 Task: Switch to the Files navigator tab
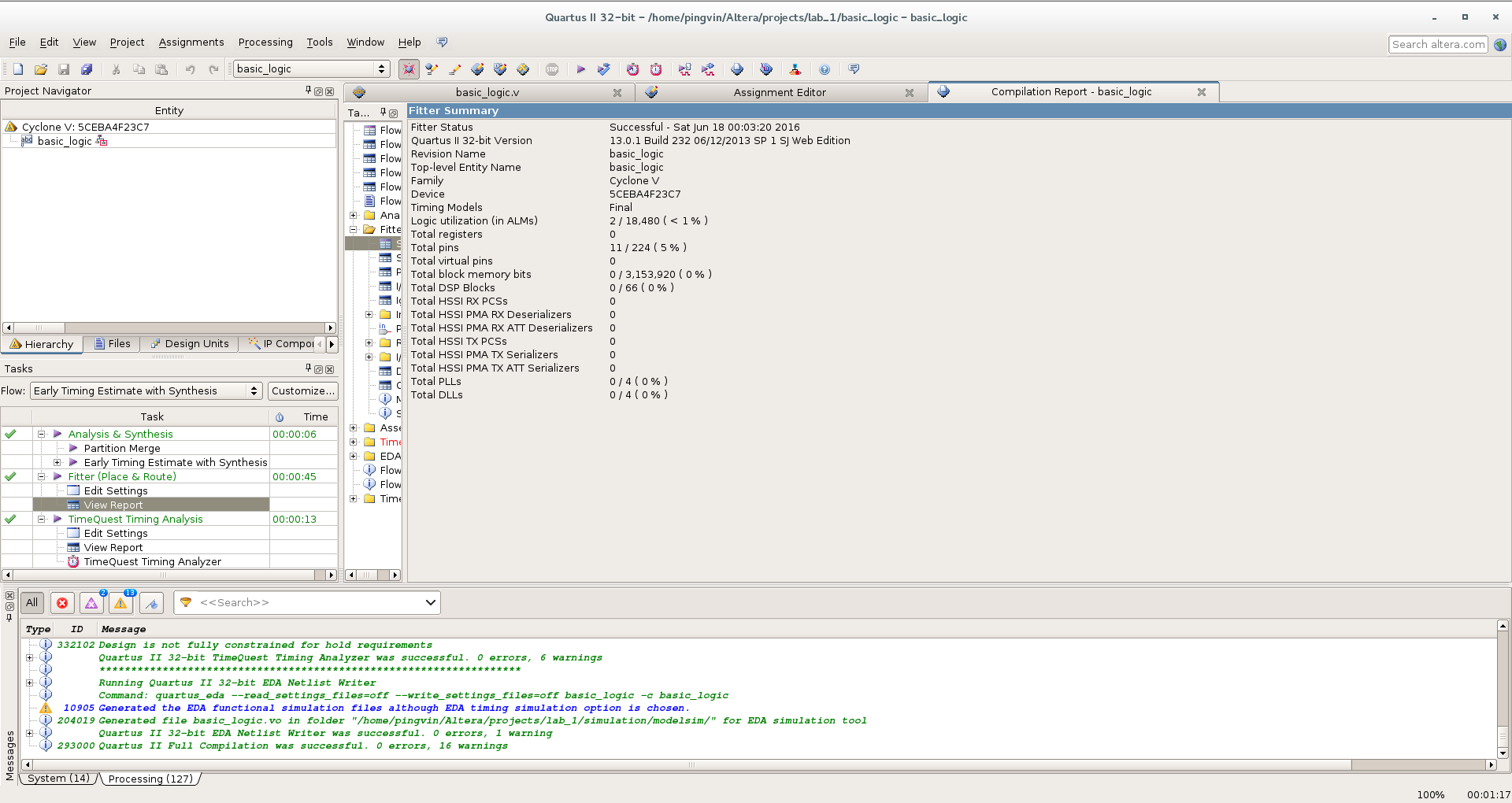112,344
